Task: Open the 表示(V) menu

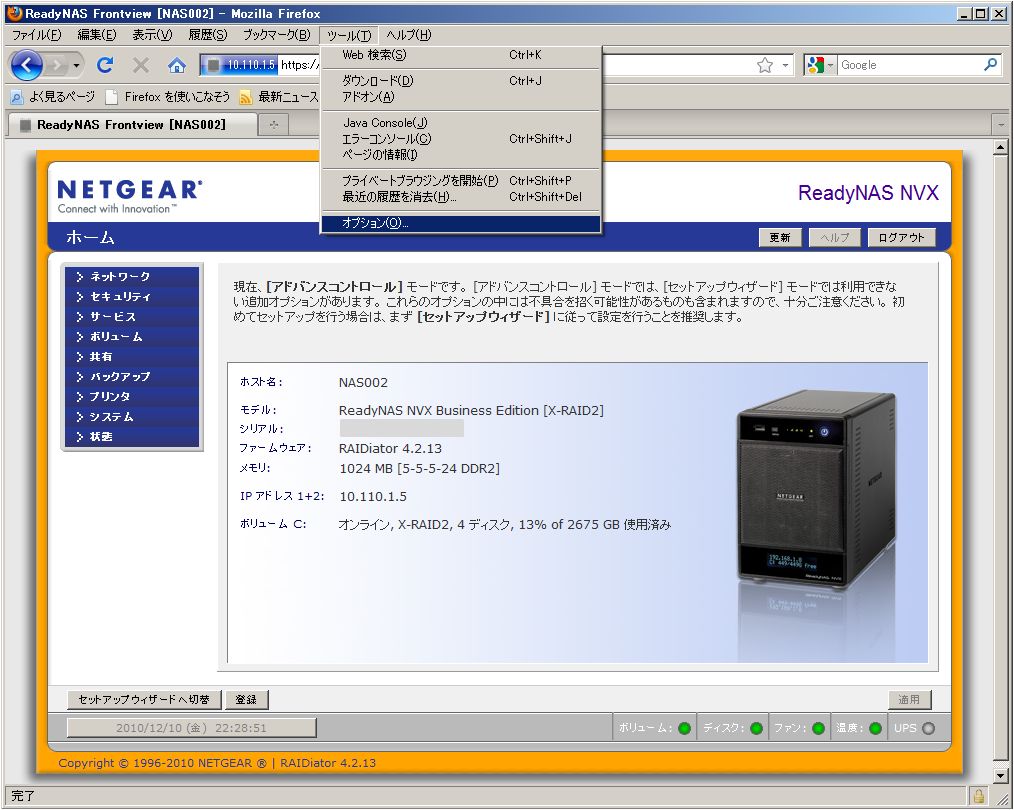Action: pyautogui.click(x=152, y=36)
